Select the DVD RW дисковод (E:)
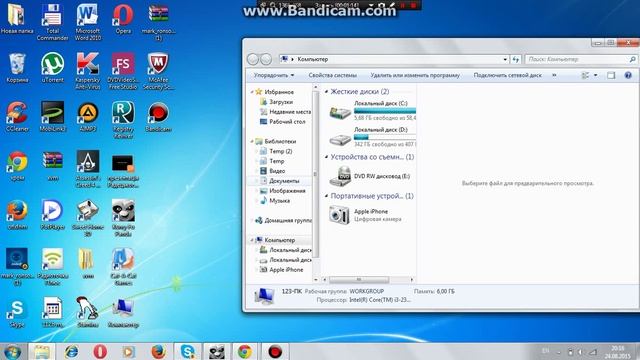The image size is (640, 360). point(369,176)
